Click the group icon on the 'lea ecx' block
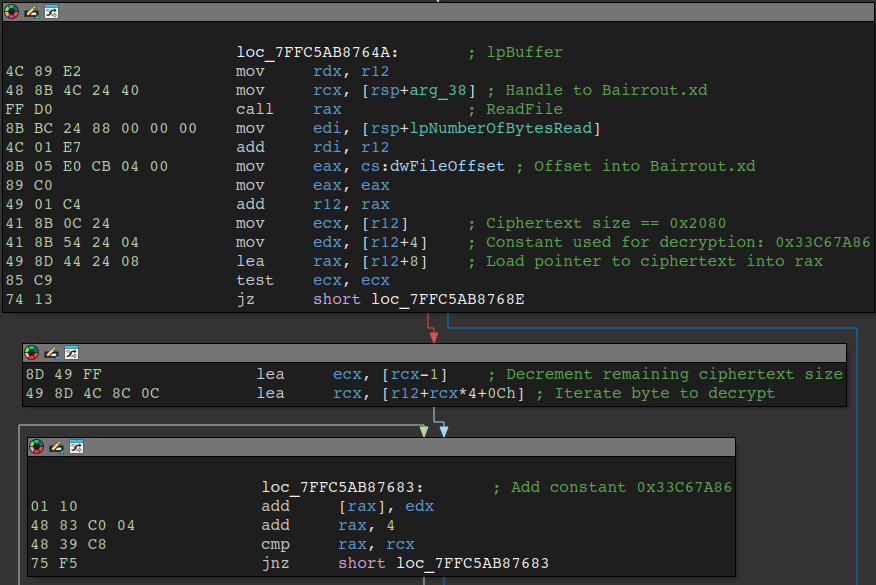The image size is (876, 585). coord(72,353)
